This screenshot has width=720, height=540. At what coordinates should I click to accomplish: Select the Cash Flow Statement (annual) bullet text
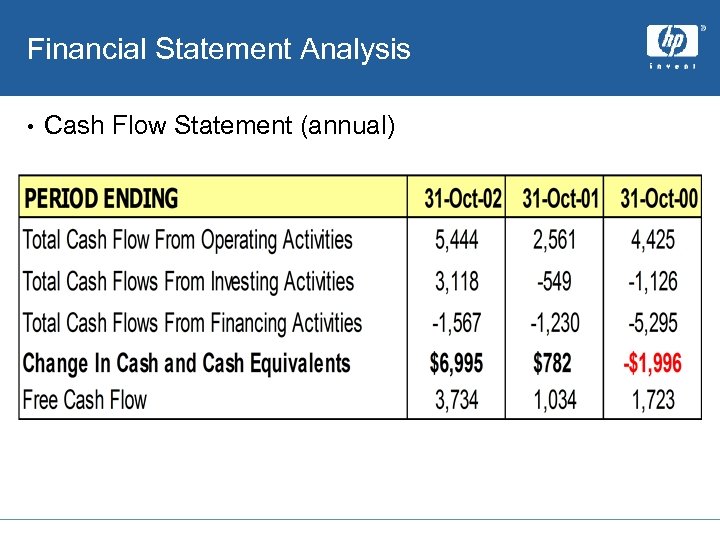tap(220, 126)
